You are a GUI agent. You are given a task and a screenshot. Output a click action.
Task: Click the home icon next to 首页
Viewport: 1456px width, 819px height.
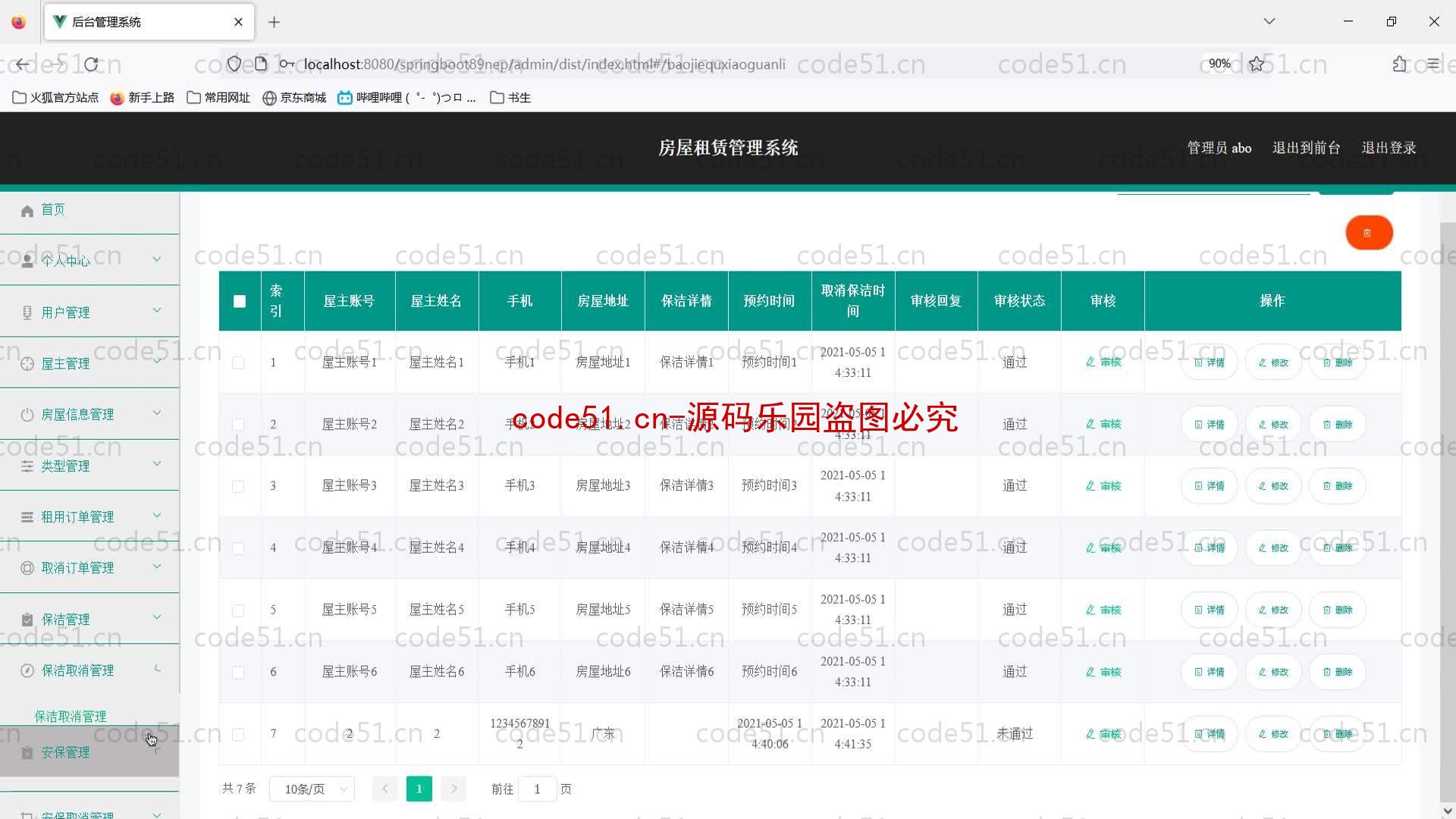tap(27, 211)
